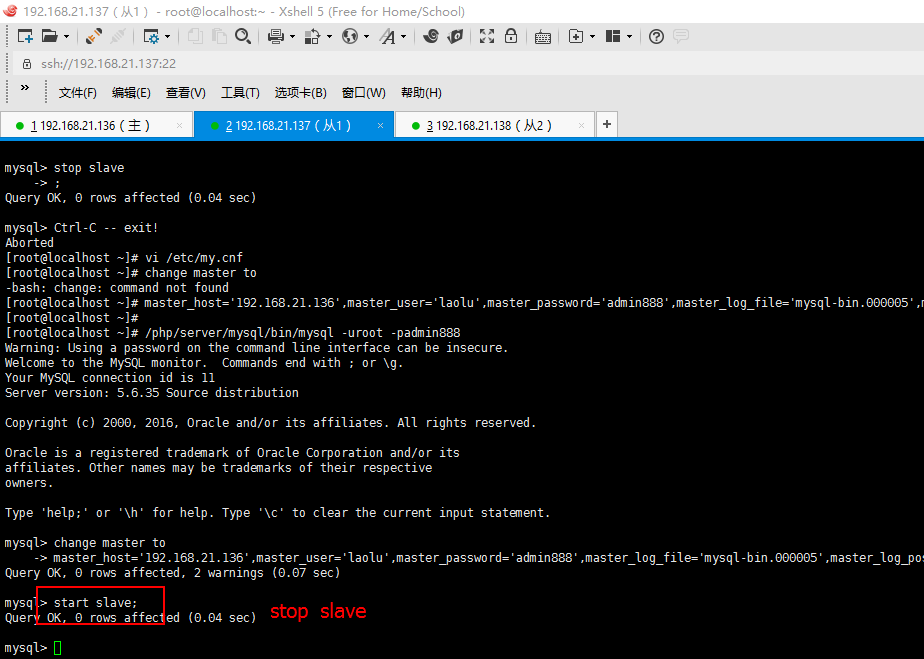Open the 文件(F) menu
This screenshot has height=659, width=924.
click(77, 93)
